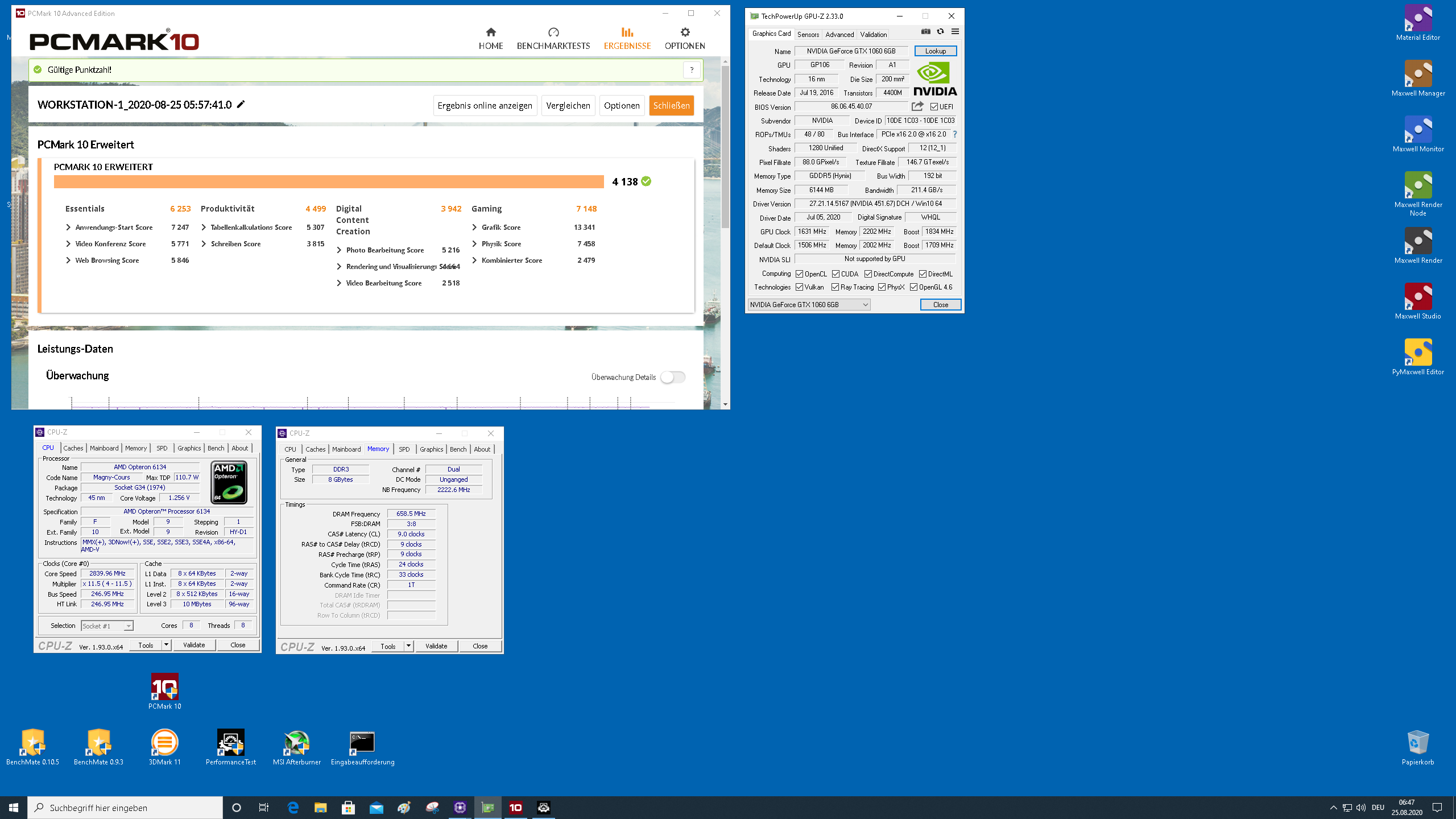Open File Explorer from taskbar
The width and height of the screenshot is (1456, 819).
coord(321,808)
